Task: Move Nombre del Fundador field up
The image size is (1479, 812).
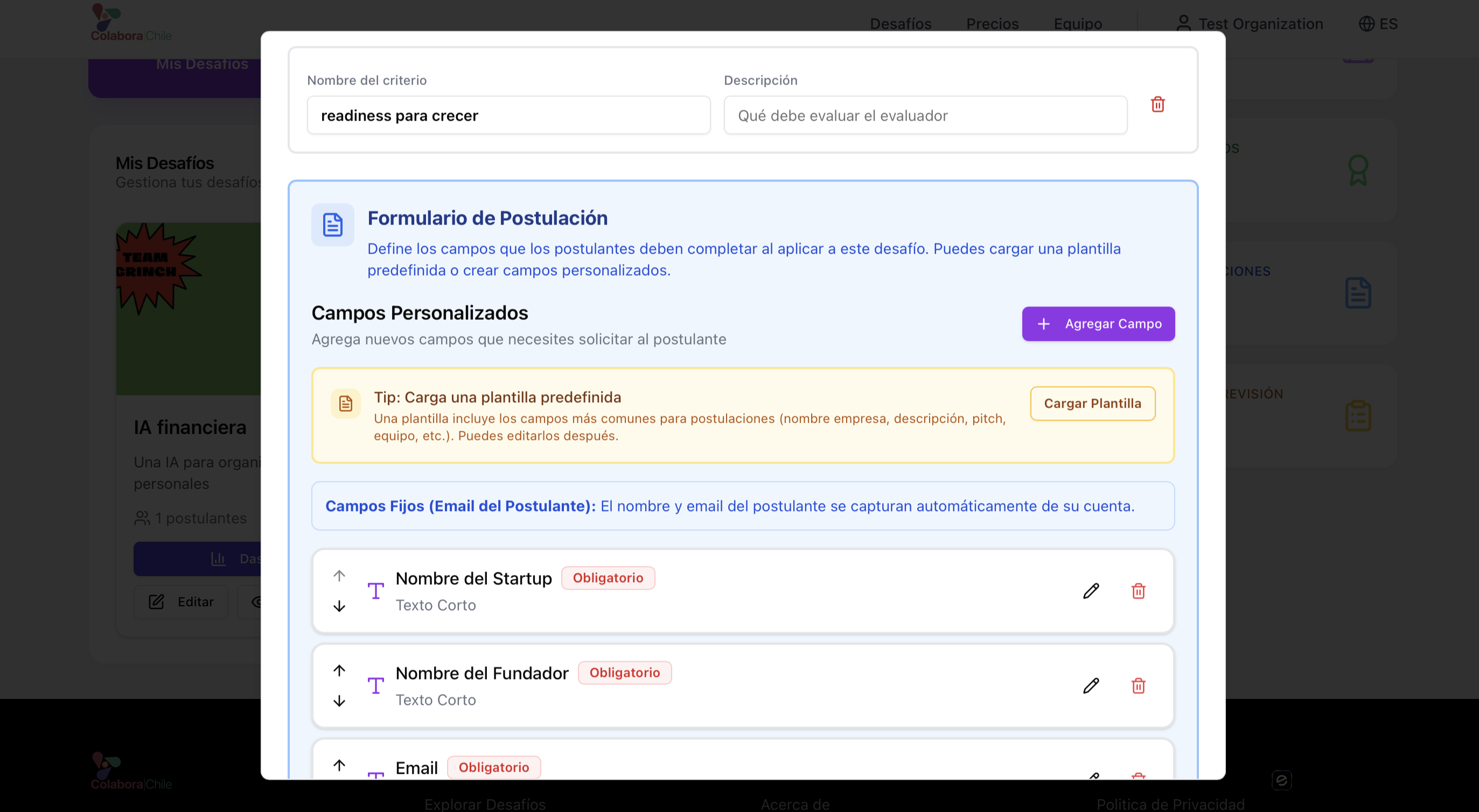Action: click(339, 670)
